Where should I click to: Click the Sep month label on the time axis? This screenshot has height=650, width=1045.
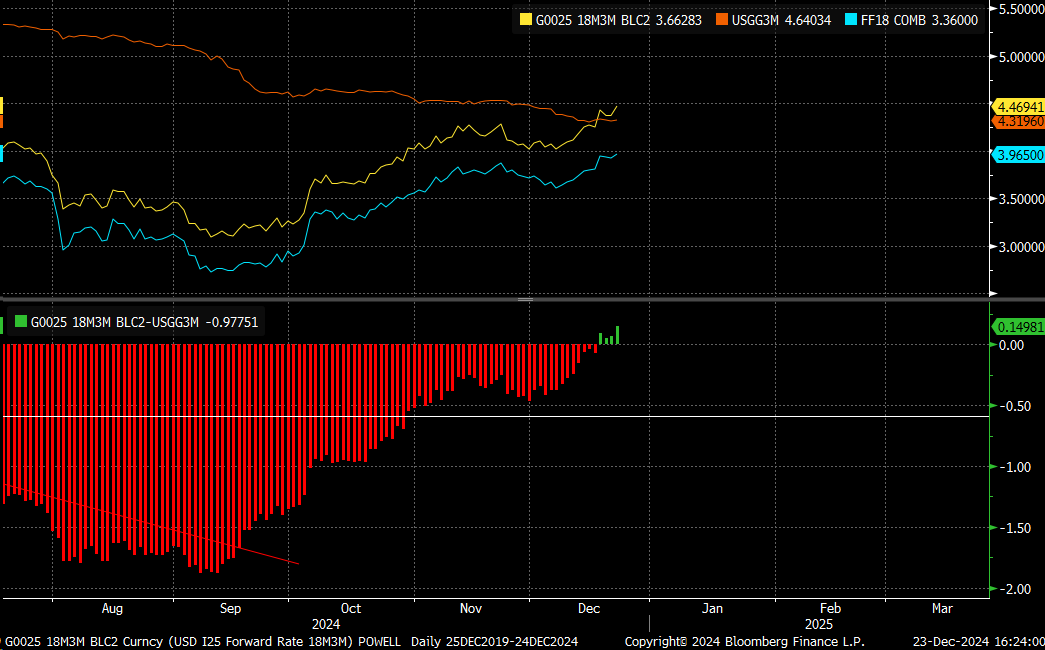point(231,609)
